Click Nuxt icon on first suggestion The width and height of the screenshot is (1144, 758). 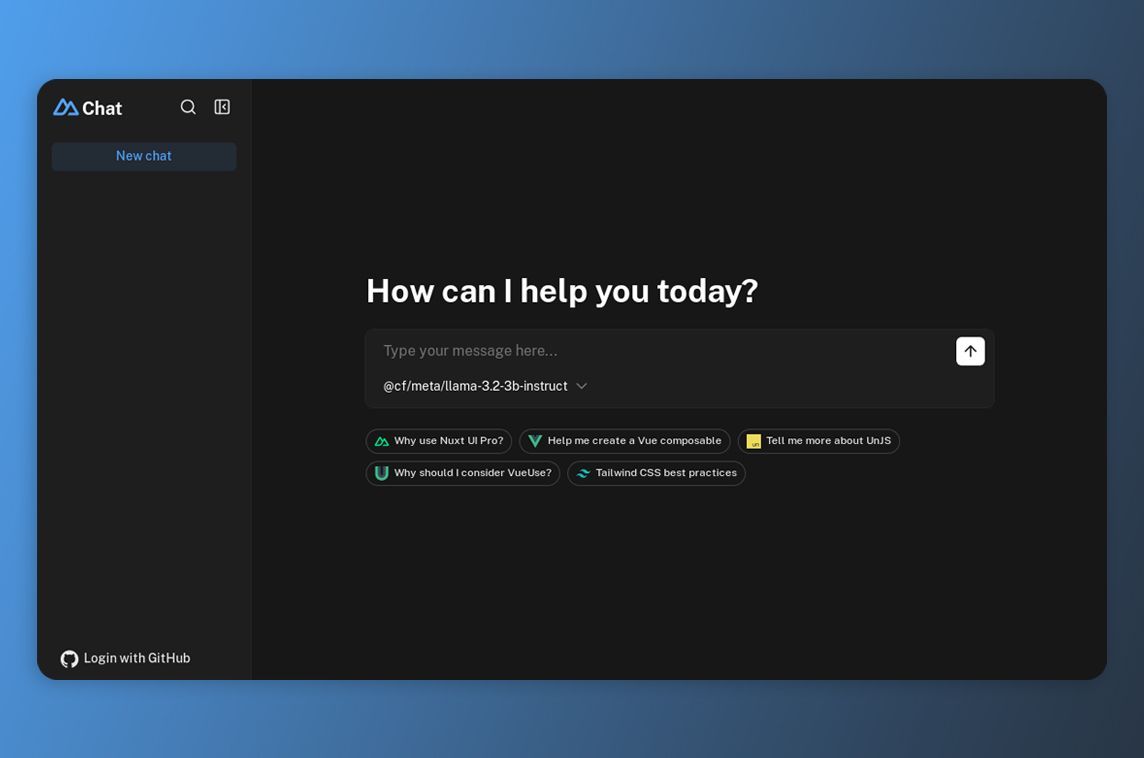382,441
